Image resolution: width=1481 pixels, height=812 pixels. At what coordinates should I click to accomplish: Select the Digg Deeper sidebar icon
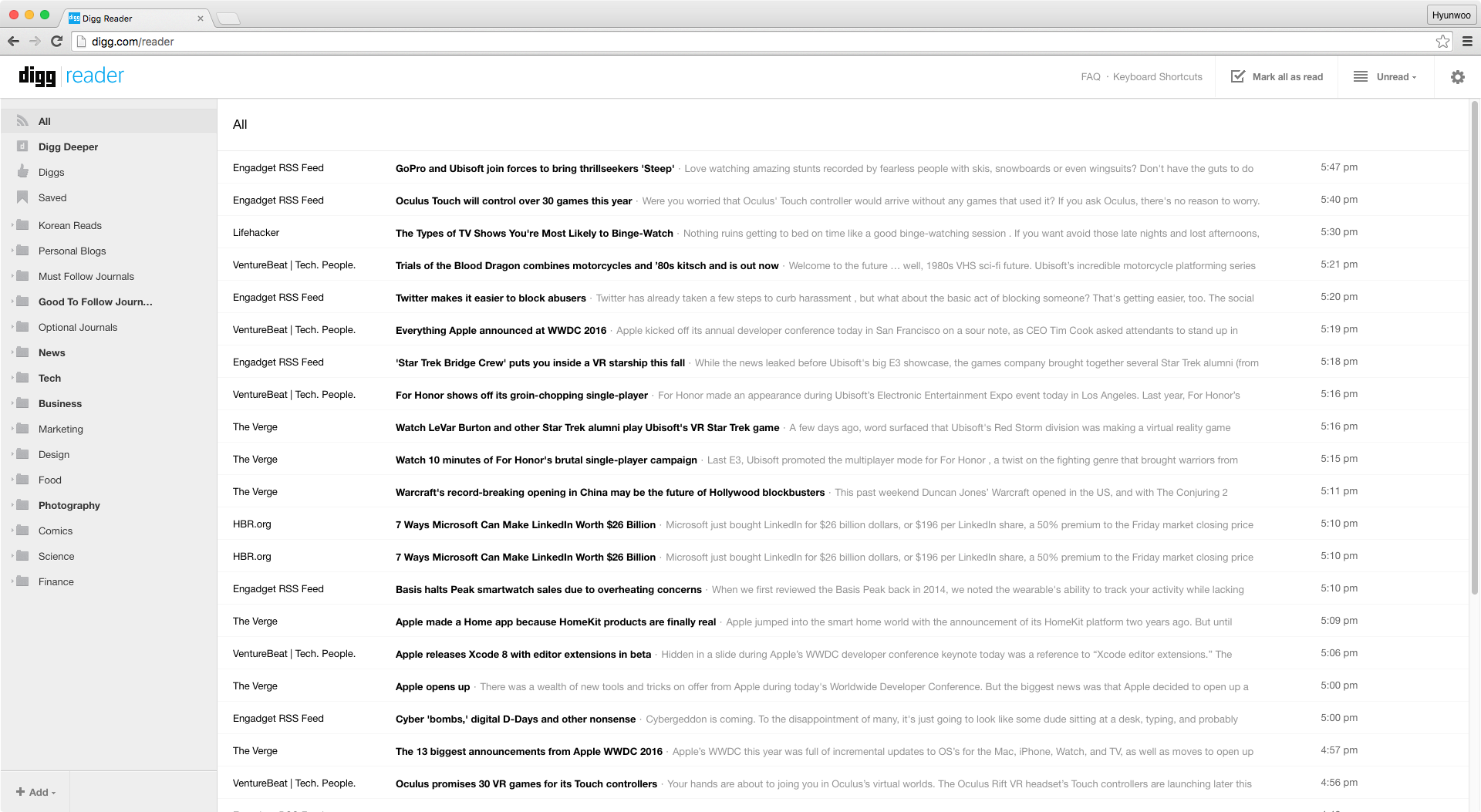click(23, 147)
